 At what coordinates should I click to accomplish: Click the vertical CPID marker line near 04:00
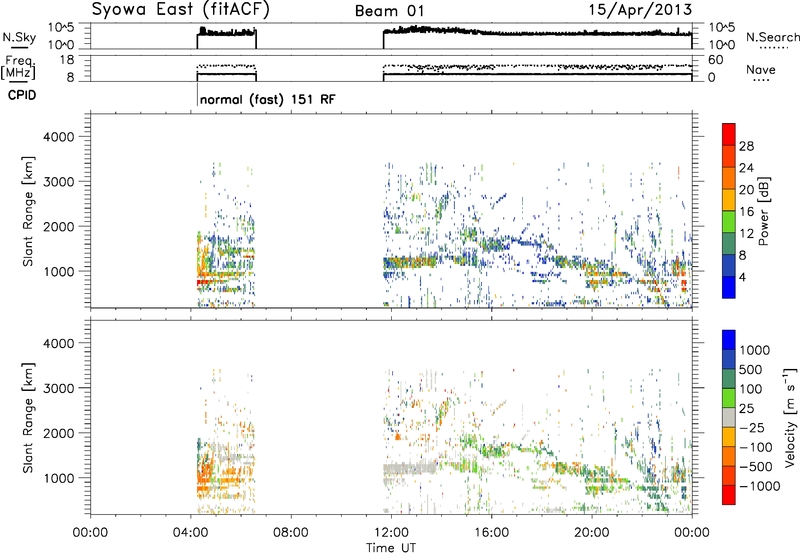click(197, 95)
